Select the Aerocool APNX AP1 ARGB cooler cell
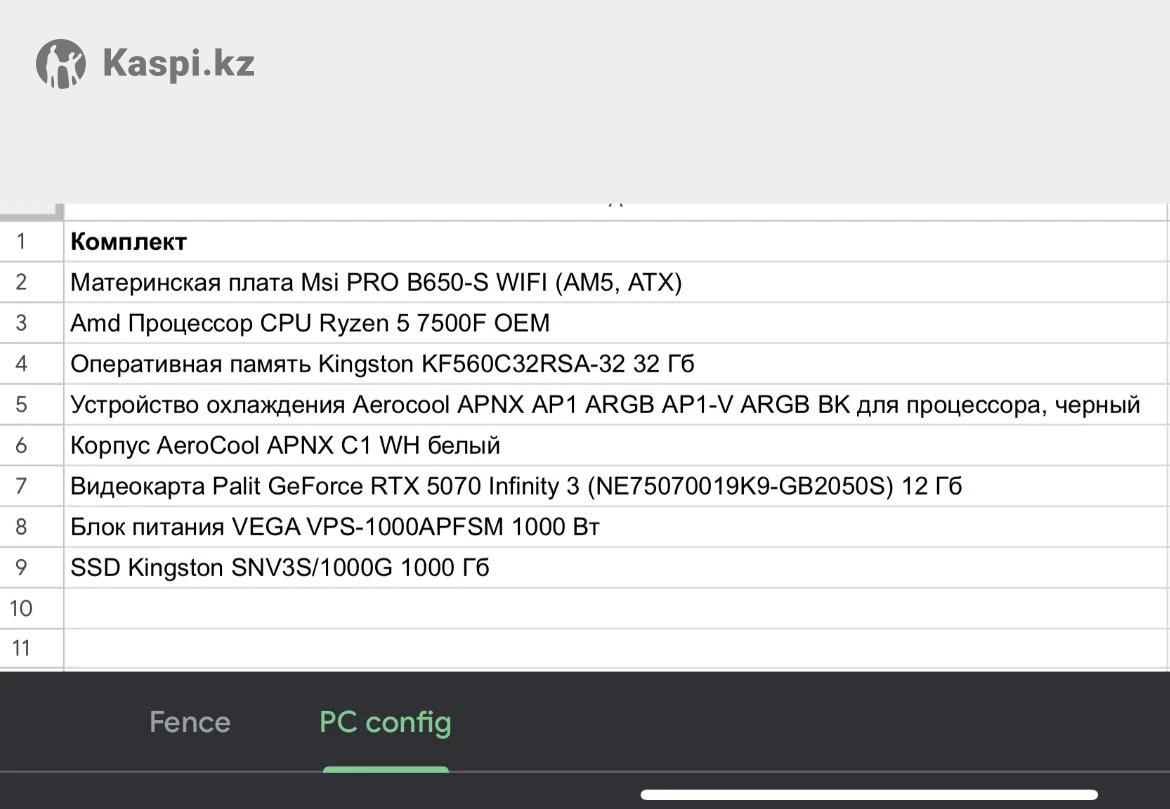Image resolution: width=1170 pixels, height=809 pixels. click(605, 405)
